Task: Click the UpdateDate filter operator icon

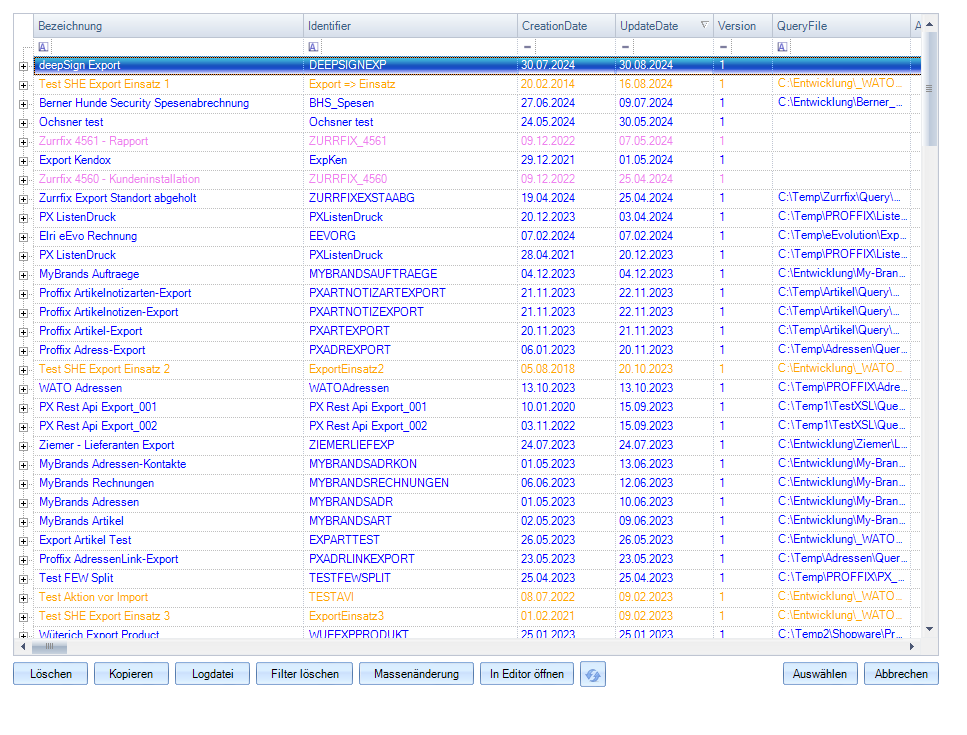Action: (x=625, y=47)
